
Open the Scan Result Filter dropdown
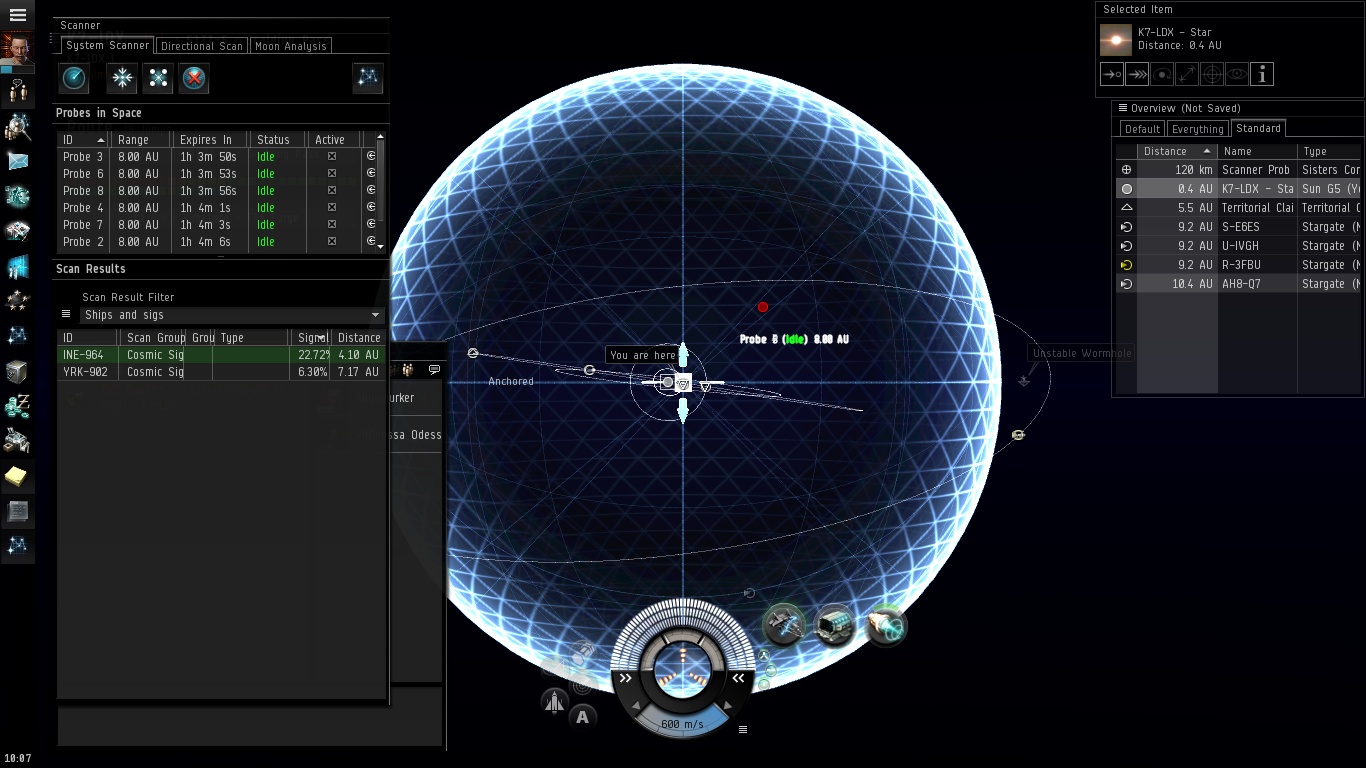[232, 315]
